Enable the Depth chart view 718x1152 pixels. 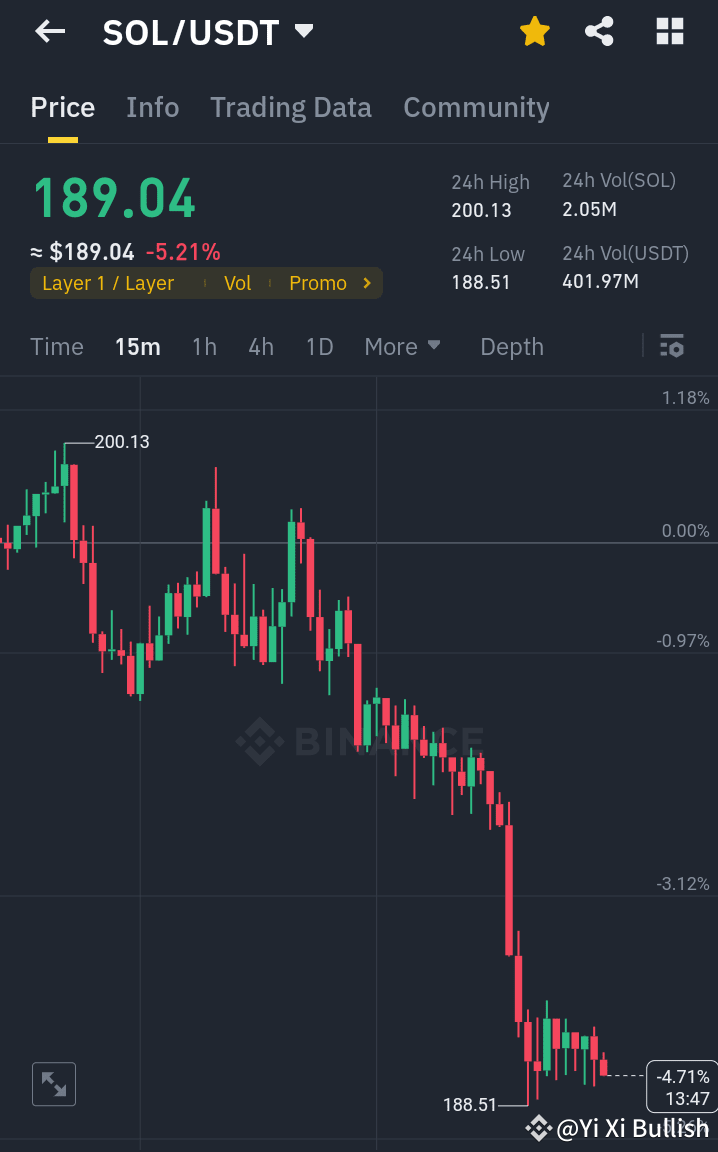pyautogui.click(x=511, y=346)
